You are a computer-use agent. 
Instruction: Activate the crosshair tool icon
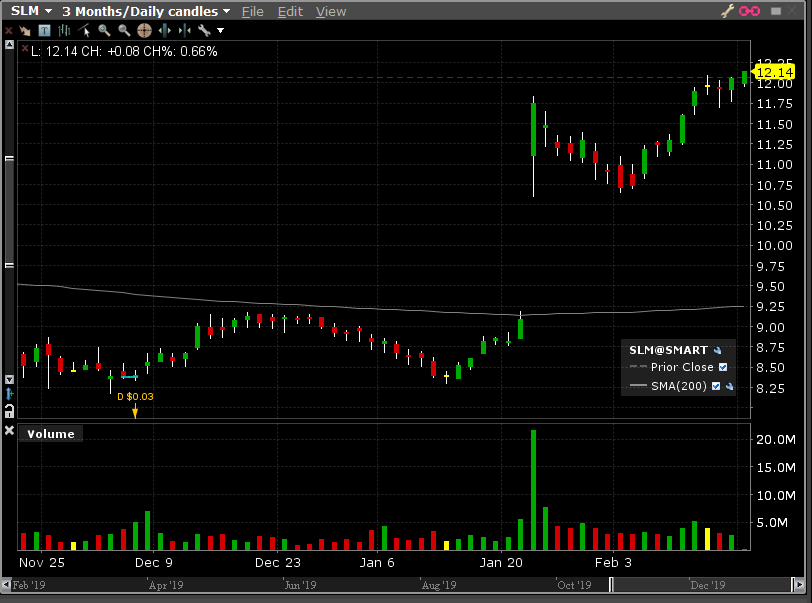144,31
